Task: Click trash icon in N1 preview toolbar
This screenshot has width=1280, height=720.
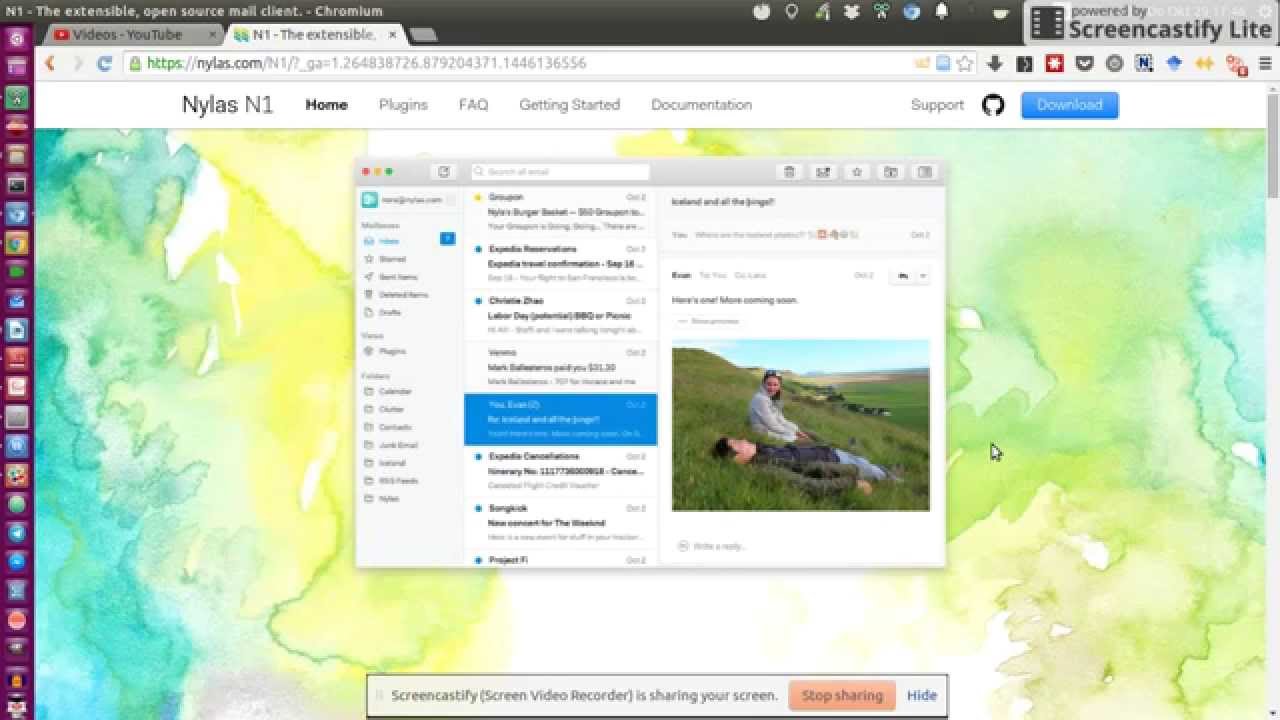Action: tap(789, 172)
